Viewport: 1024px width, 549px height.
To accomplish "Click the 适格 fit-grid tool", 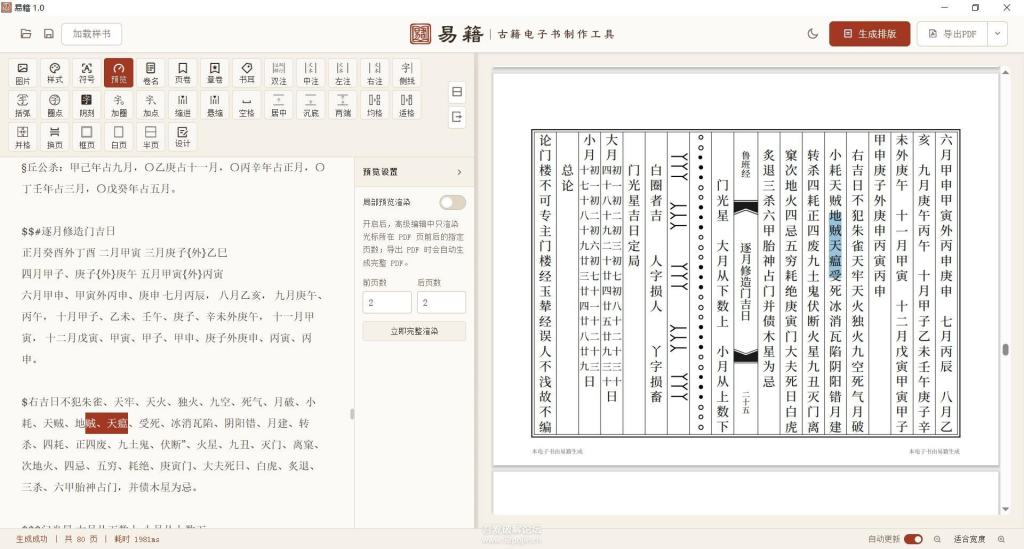I will point(407,104).
